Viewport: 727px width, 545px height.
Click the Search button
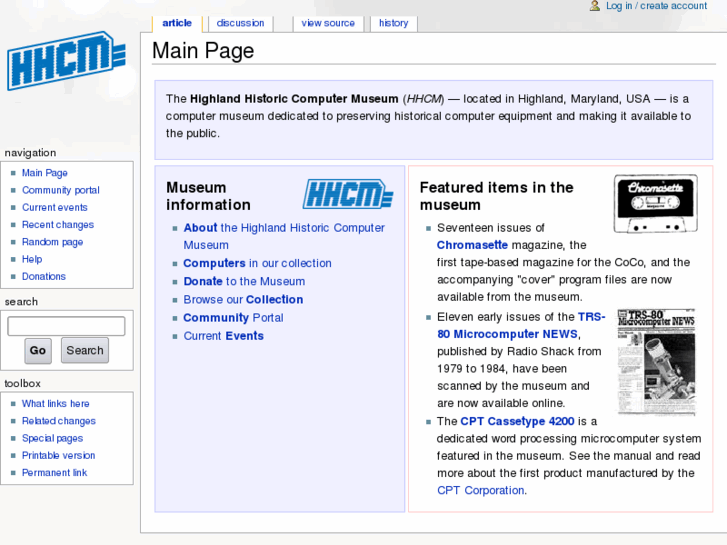tap(85, 350)
